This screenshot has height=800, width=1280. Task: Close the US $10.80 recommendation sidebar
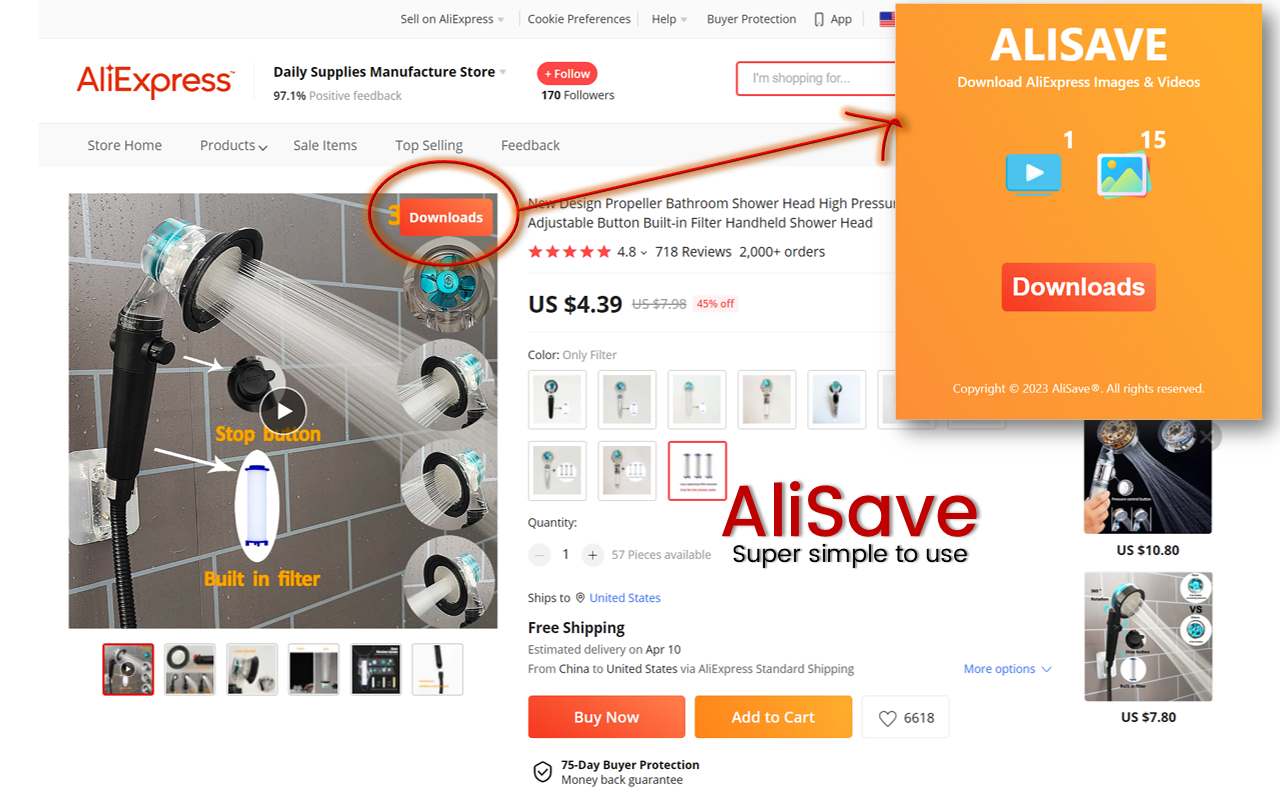(1208, 436)
